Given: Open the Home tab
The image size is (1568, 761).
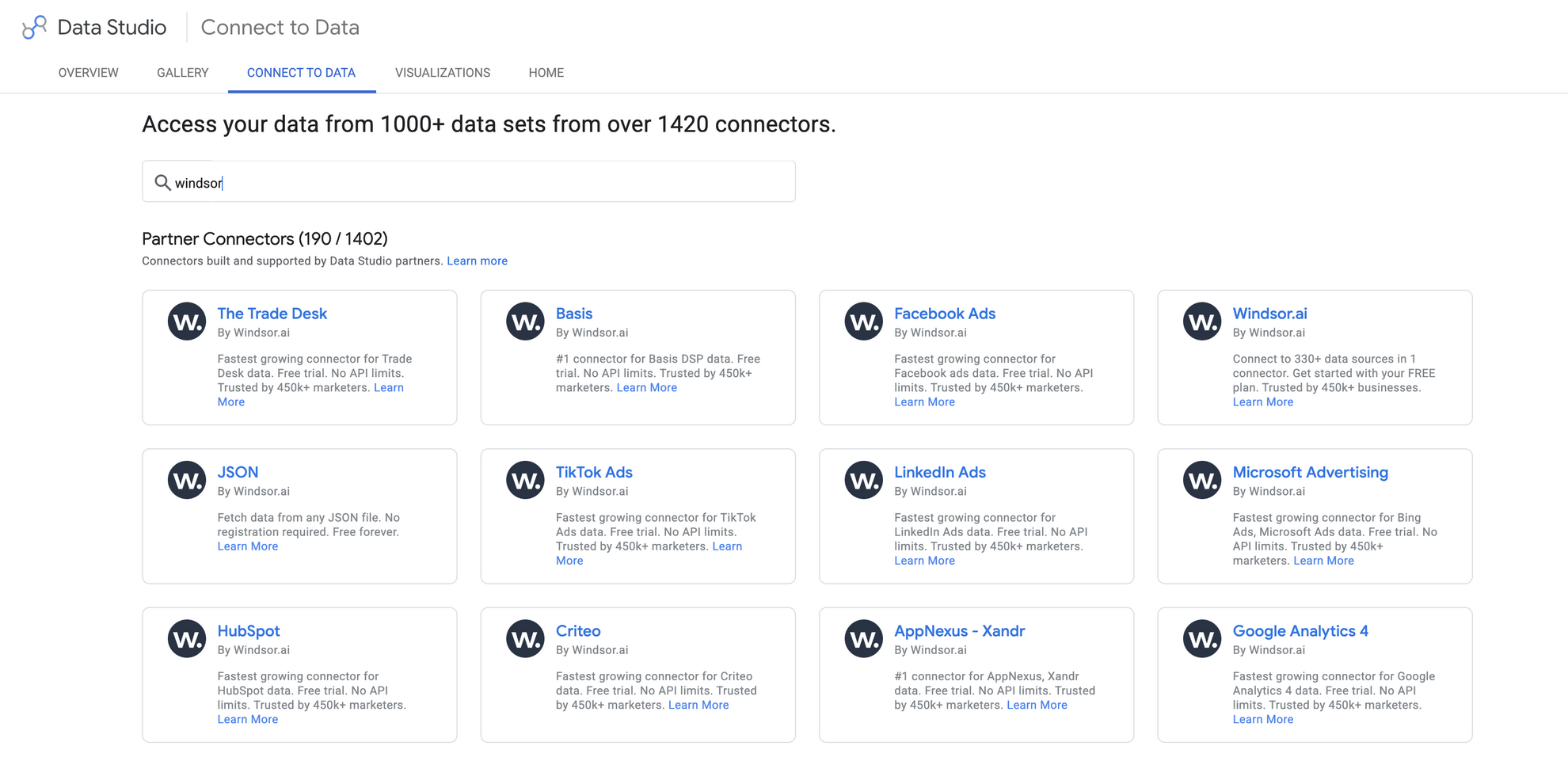Looking at the screenshot, I should tap(546, 73).
